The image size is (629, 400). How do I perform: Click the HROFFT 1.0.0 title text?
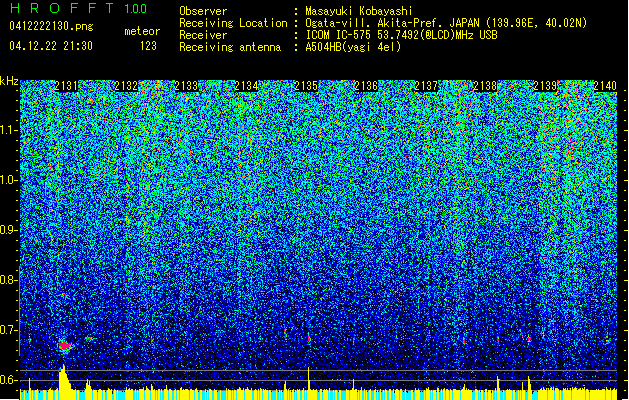[x=78, y=8]
